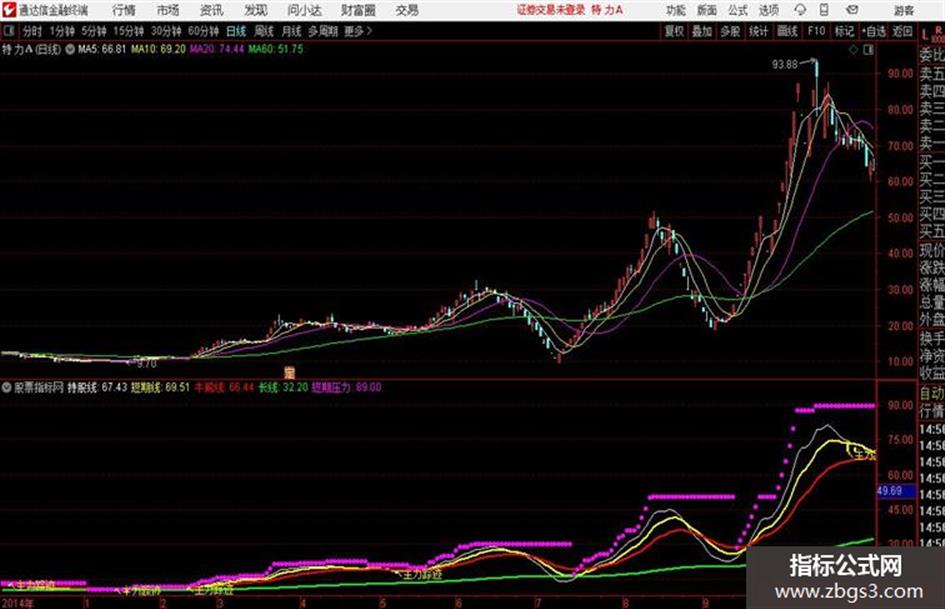The height and width of the screenshot is (609, 945).
Task: Expand main chart indicator dropdown beside 特力A(日线)
Action: click(69, 49)
